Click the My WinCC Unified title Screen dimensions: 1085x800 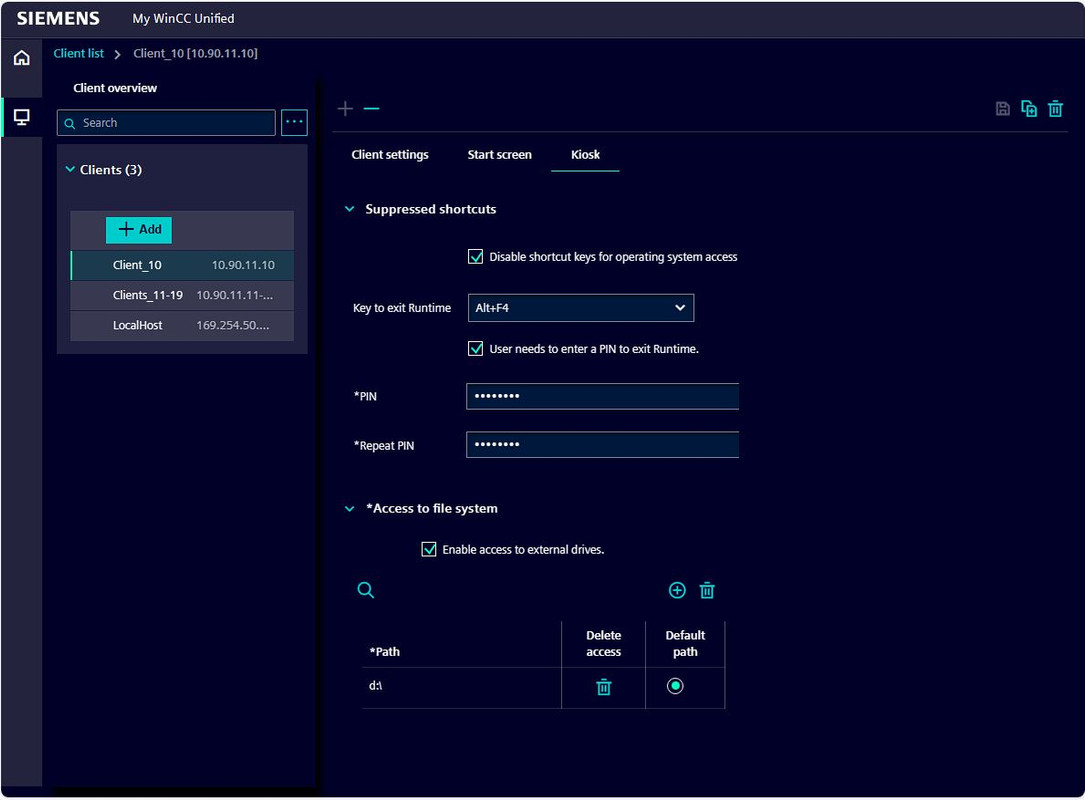click(183, 19)
